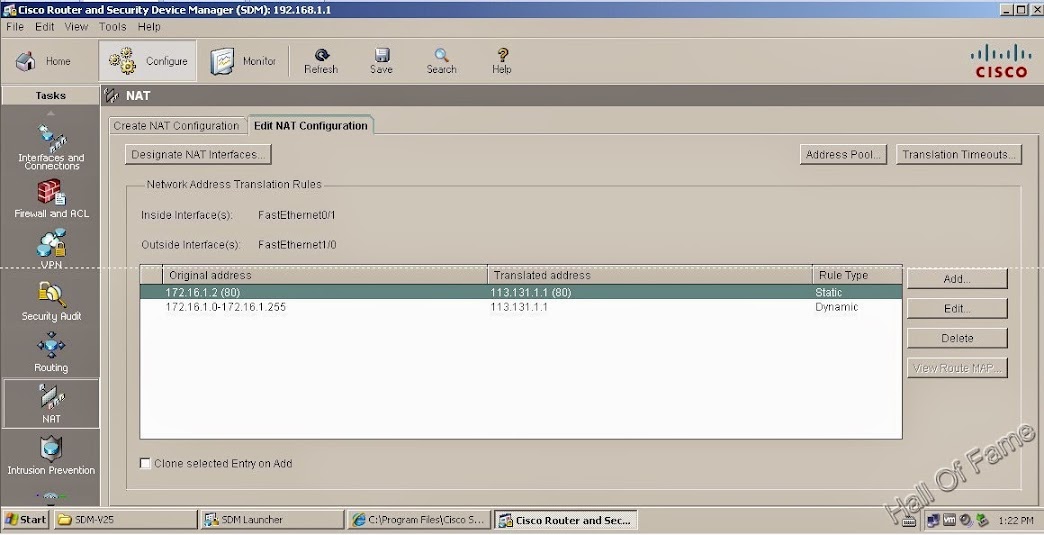Enable Clone selected Entry on Add

(145, 463)
